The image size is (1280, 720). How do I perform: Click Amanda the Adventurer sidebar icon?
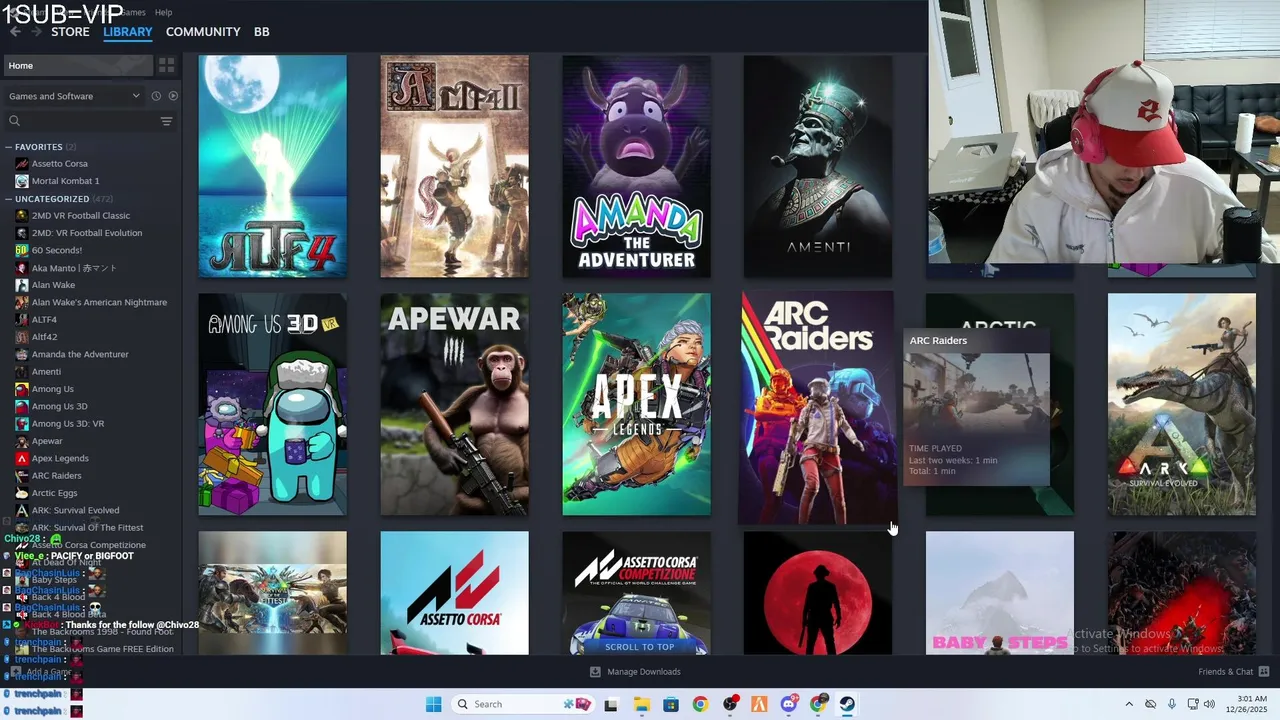pos(22,354)
